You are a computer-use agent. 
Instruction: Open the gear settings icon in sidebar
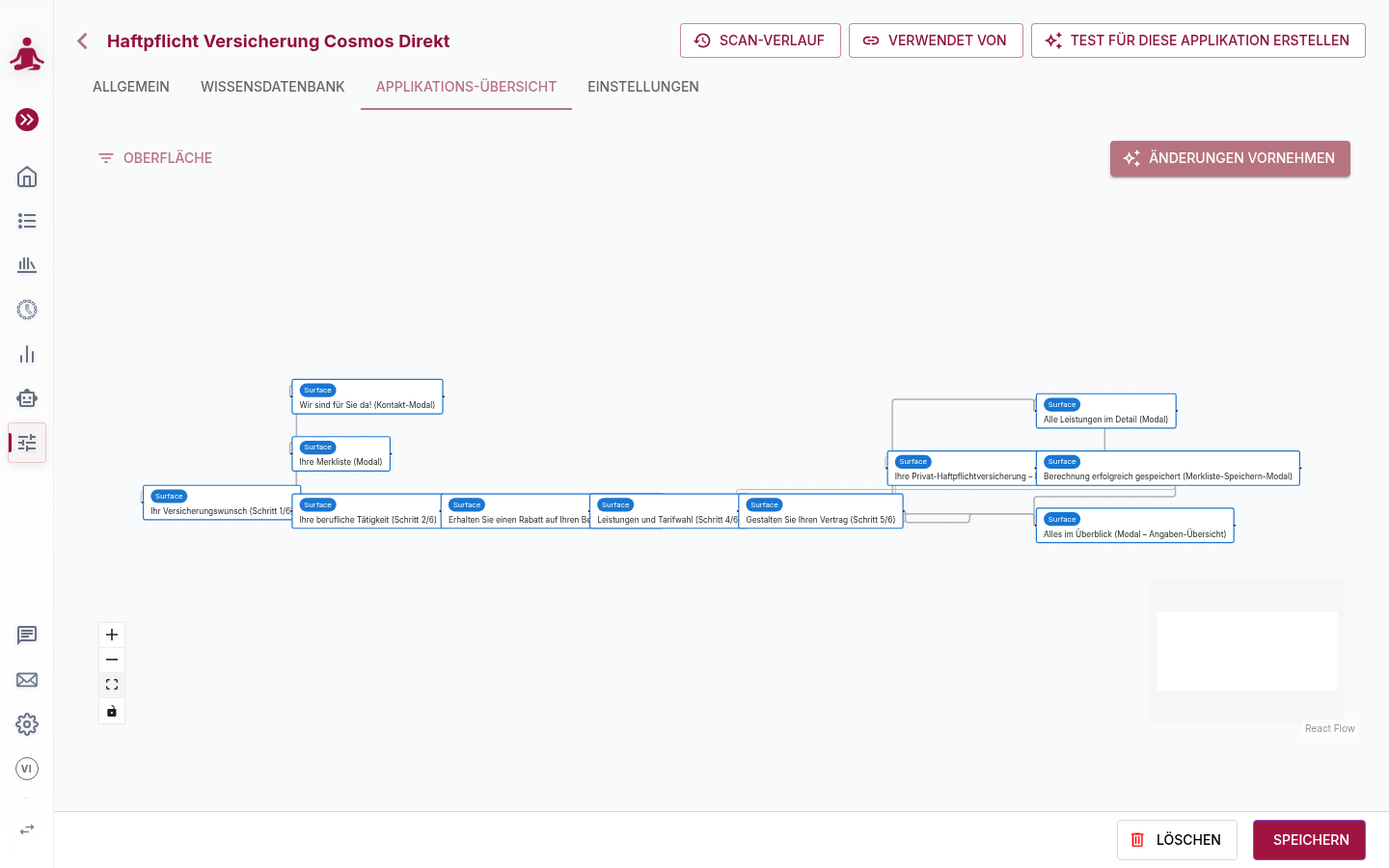27,724
